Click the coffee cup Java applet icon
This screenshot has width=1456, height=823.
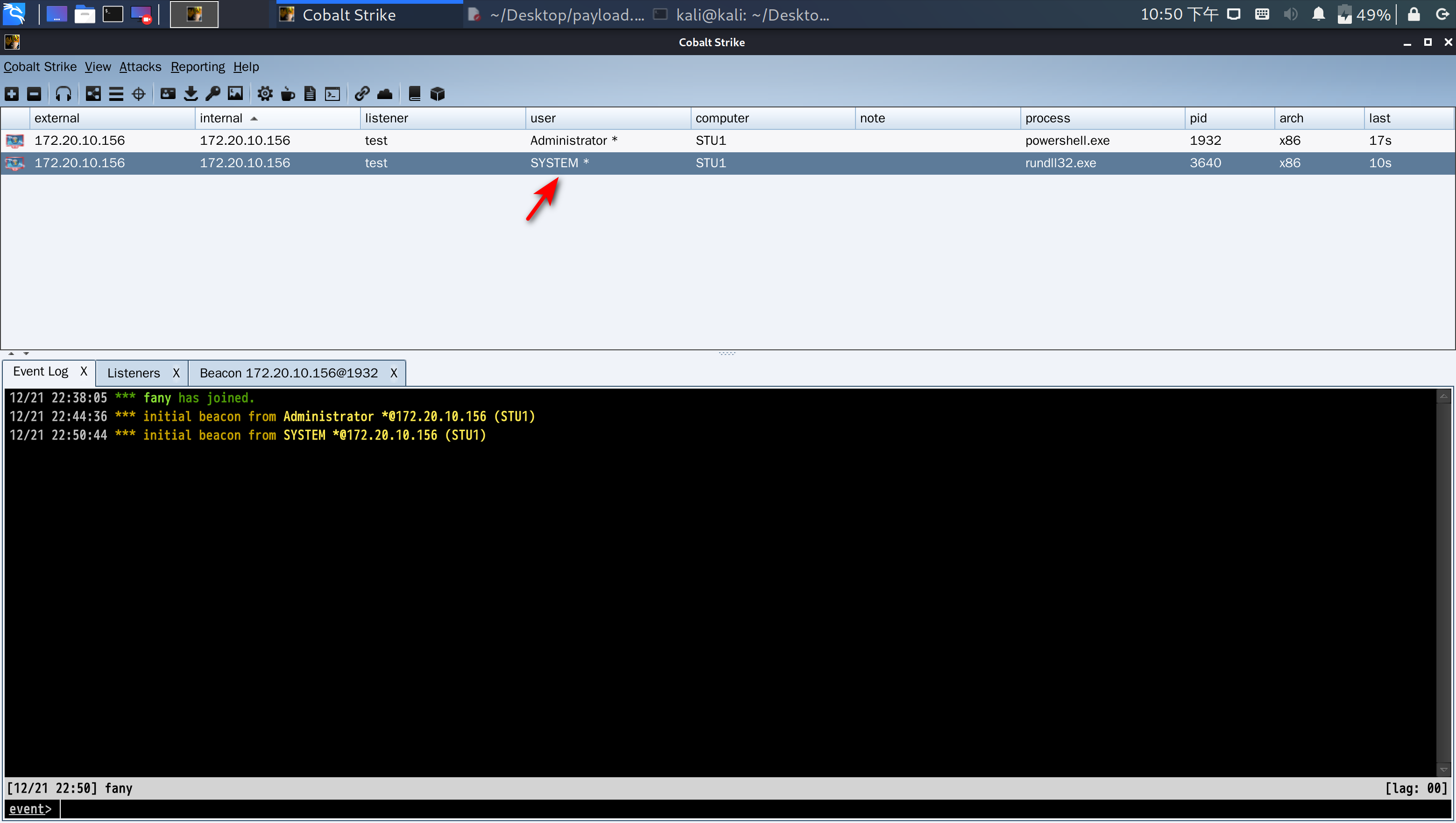(288, 94)
